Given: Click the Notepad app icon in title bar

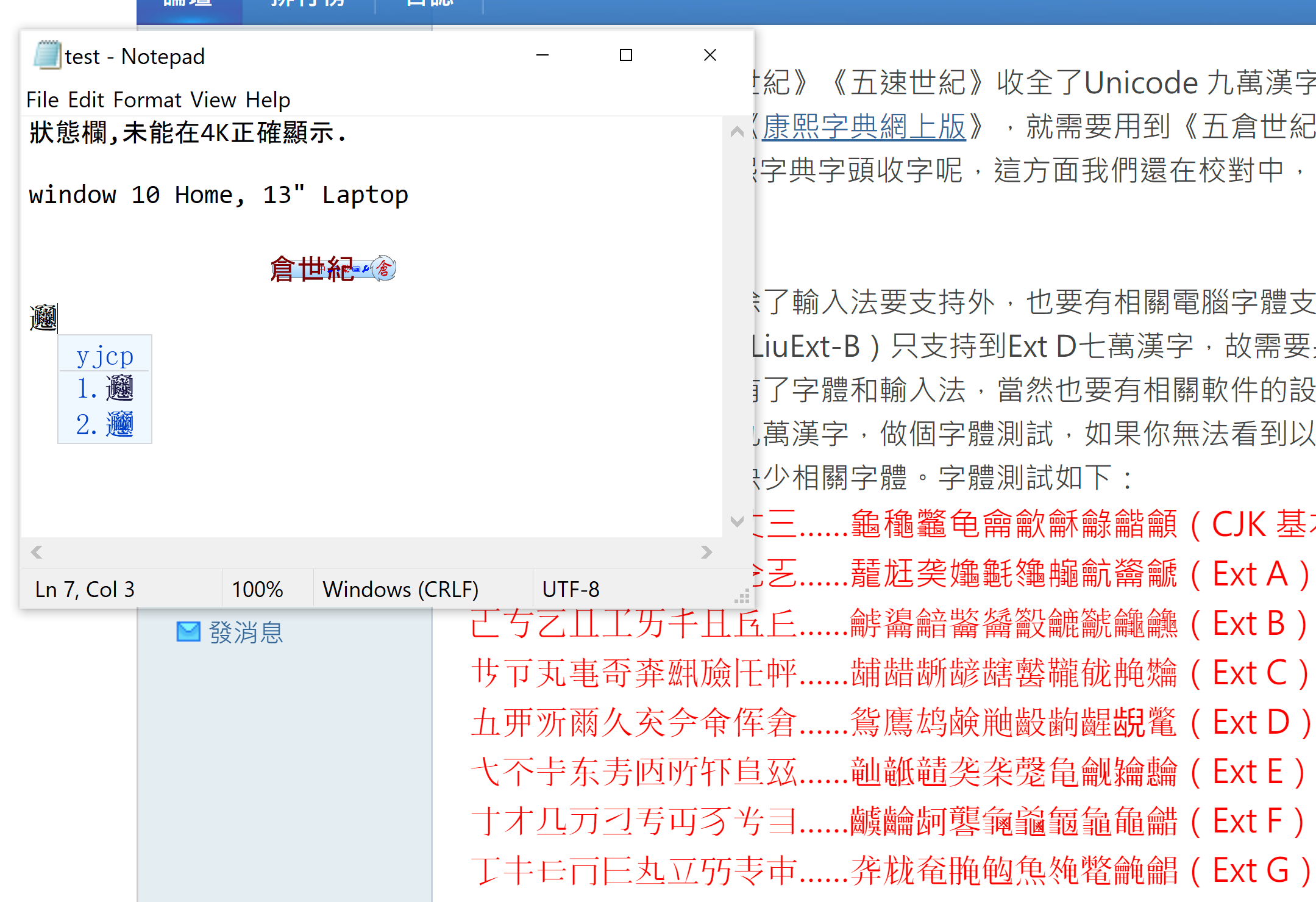Looking at the screenshot, I should 48,55.
